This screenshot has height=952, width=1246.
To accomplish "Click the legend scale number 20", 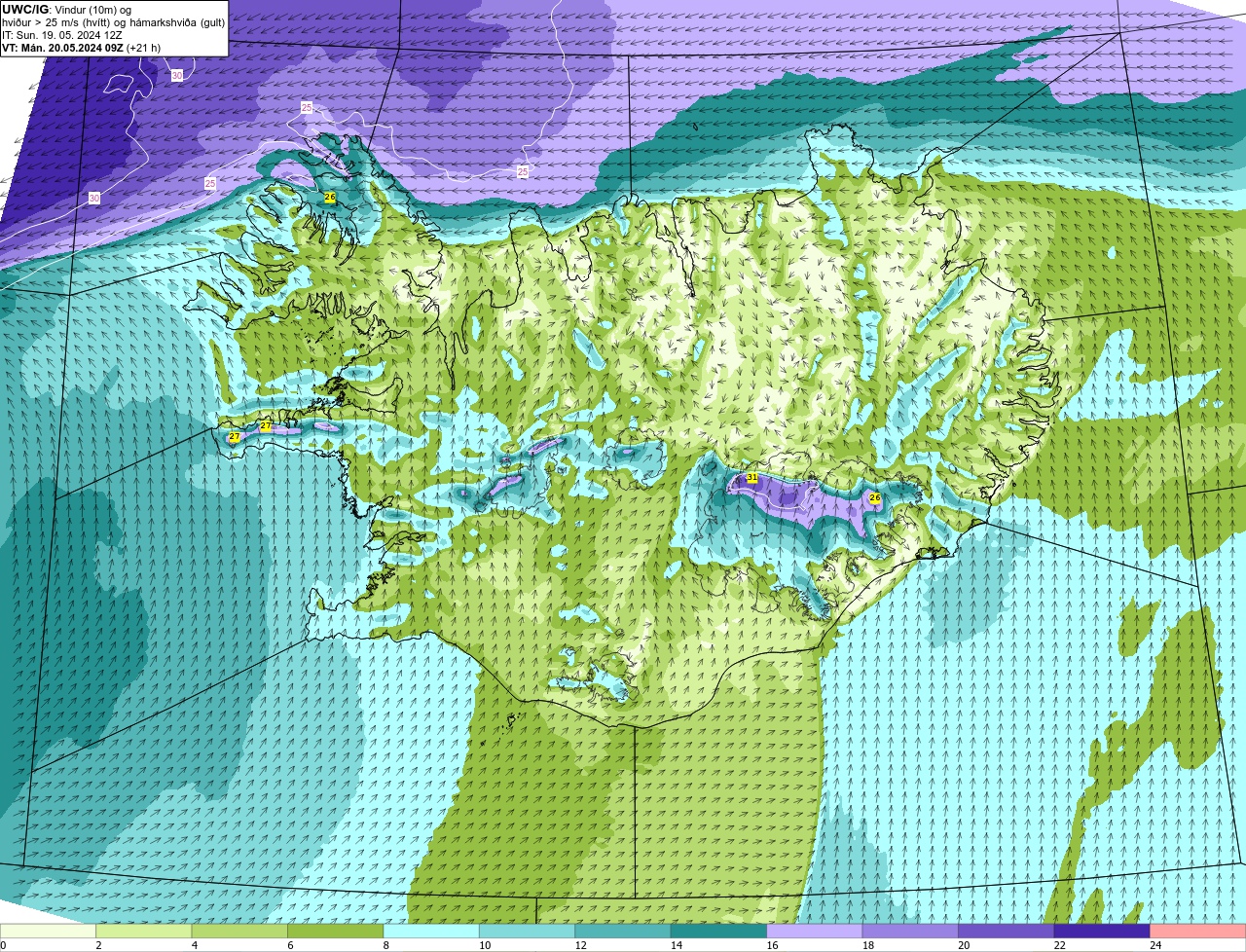I will pyautogui.click(x=963, y=945).
